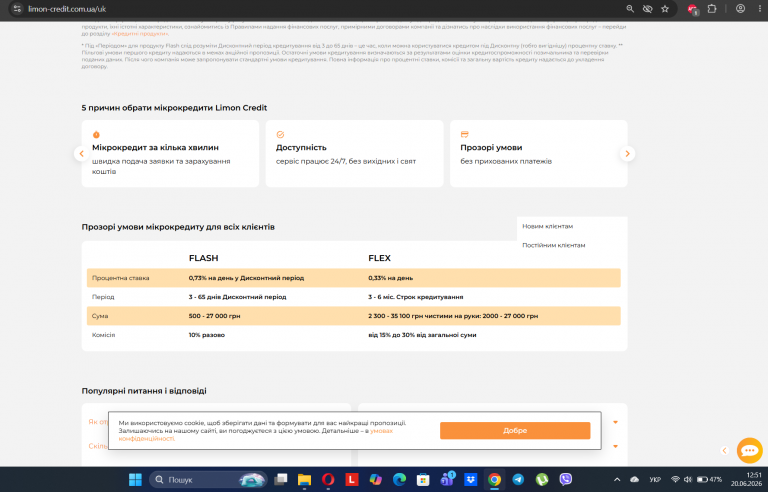
Task: Open the Windows Start menu
Action: pyautogui.click(x=135, y=479)
